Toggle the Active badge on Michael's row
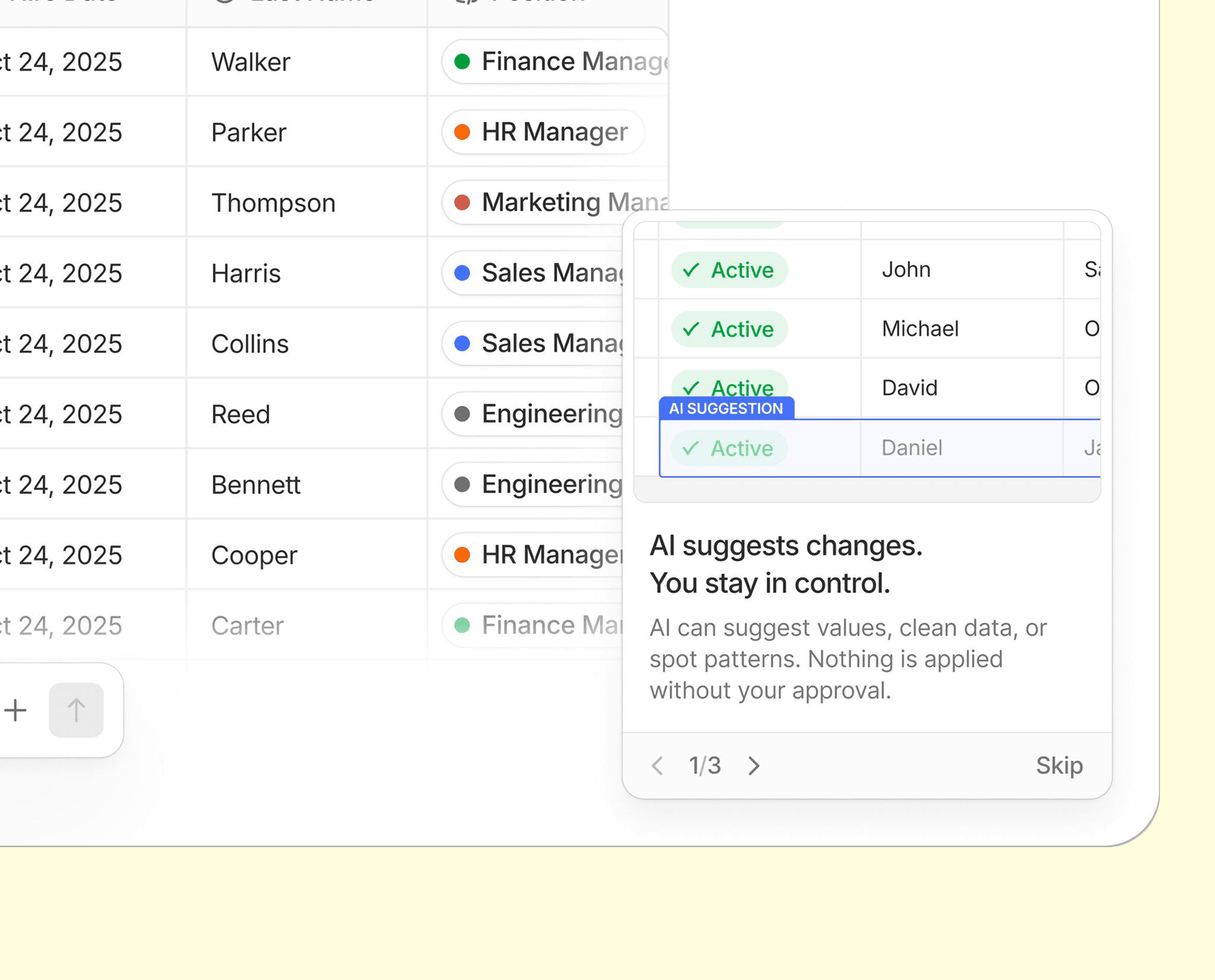Image resolution: width=1215 pixels, height=980 pixels. click(x=729, y=329)
